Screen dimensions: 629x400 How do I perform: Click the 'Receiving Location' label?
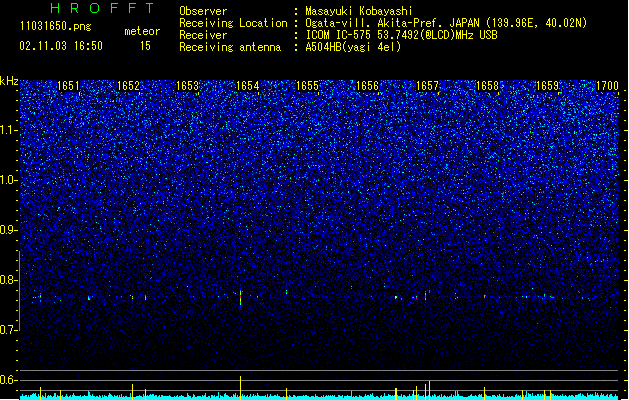click(233, 23)
